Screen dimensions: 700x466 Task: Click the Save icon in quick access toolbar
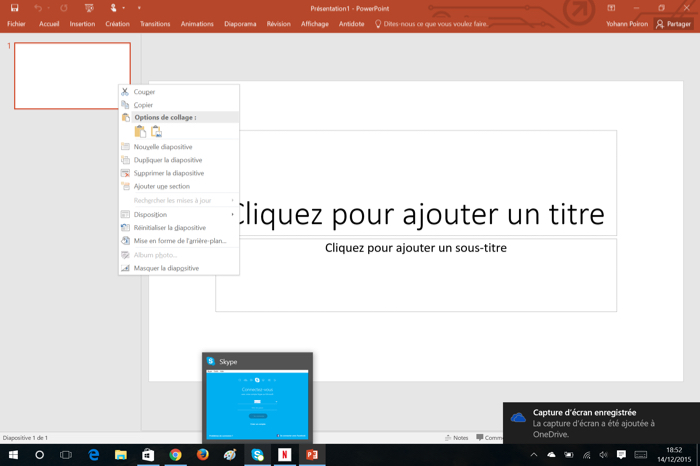click(14, 8)
